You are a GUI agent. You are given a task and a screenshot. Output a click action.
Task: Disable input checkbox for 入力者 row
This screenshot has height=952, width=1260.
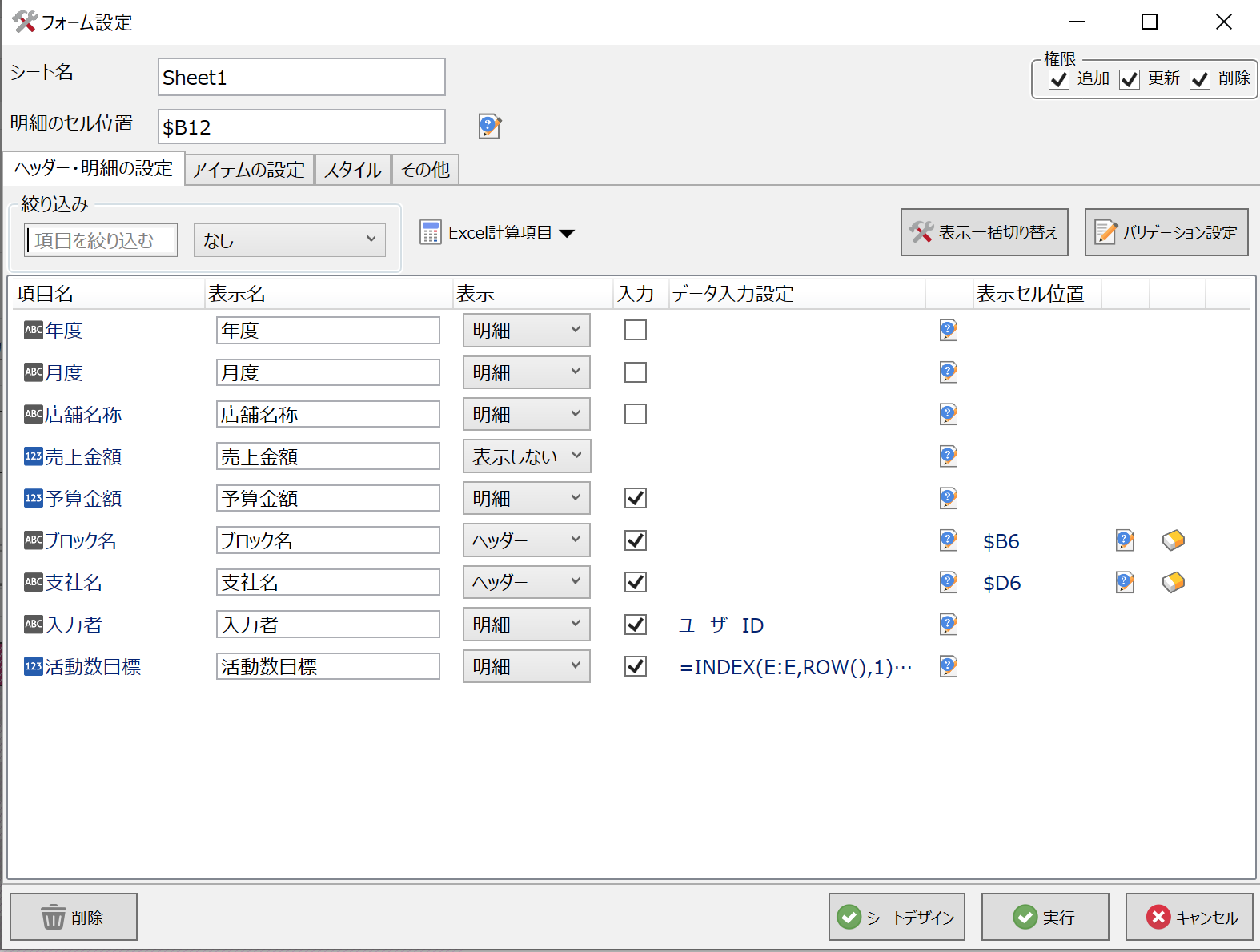point(636,625)
